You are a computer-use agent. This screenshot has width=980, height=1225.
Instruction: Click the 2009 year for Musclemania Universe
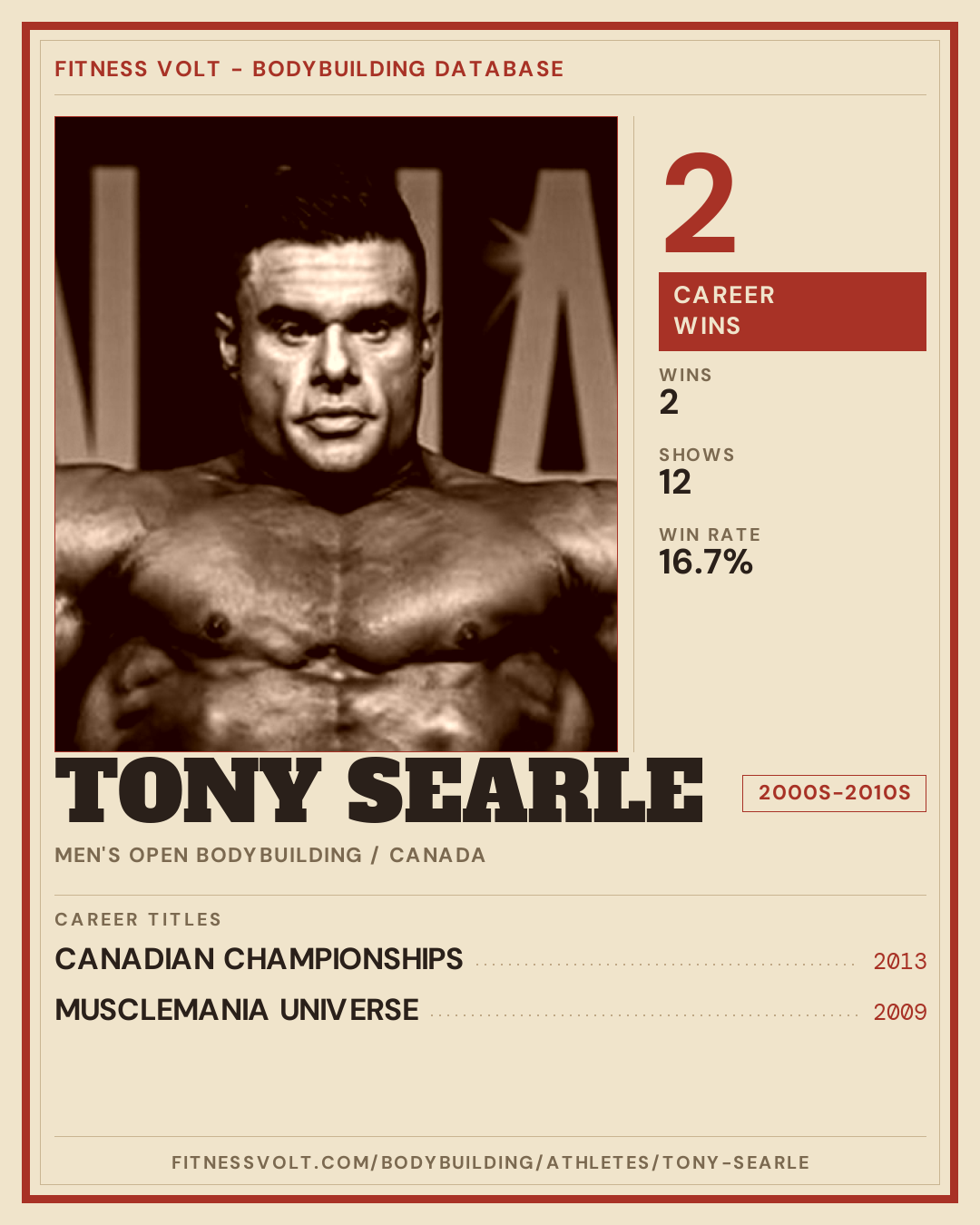coord(899,1012)
